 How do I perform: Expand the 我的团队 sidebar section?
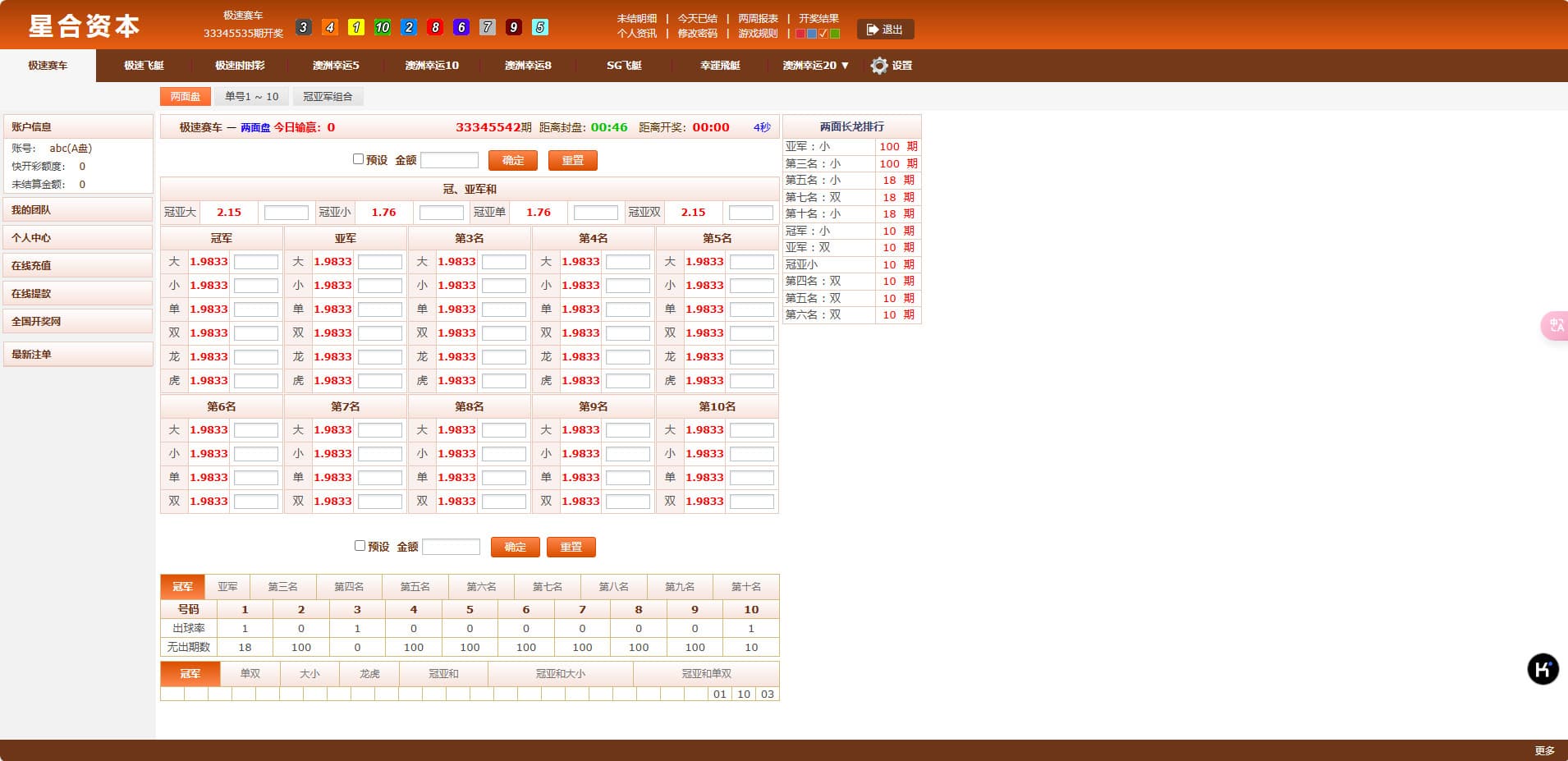click(x=78, y=210)
